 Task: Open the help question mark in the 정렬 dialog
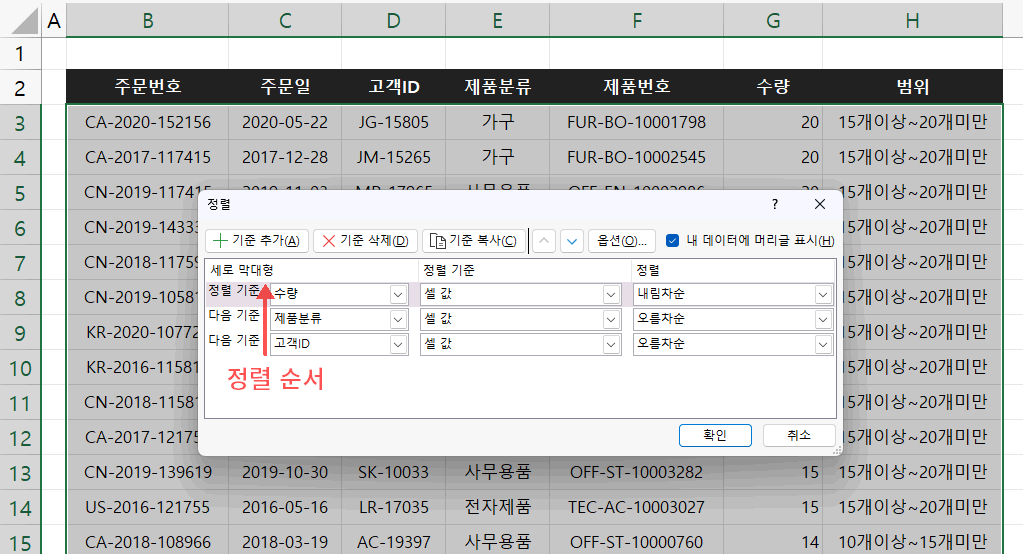pos(774,204)
